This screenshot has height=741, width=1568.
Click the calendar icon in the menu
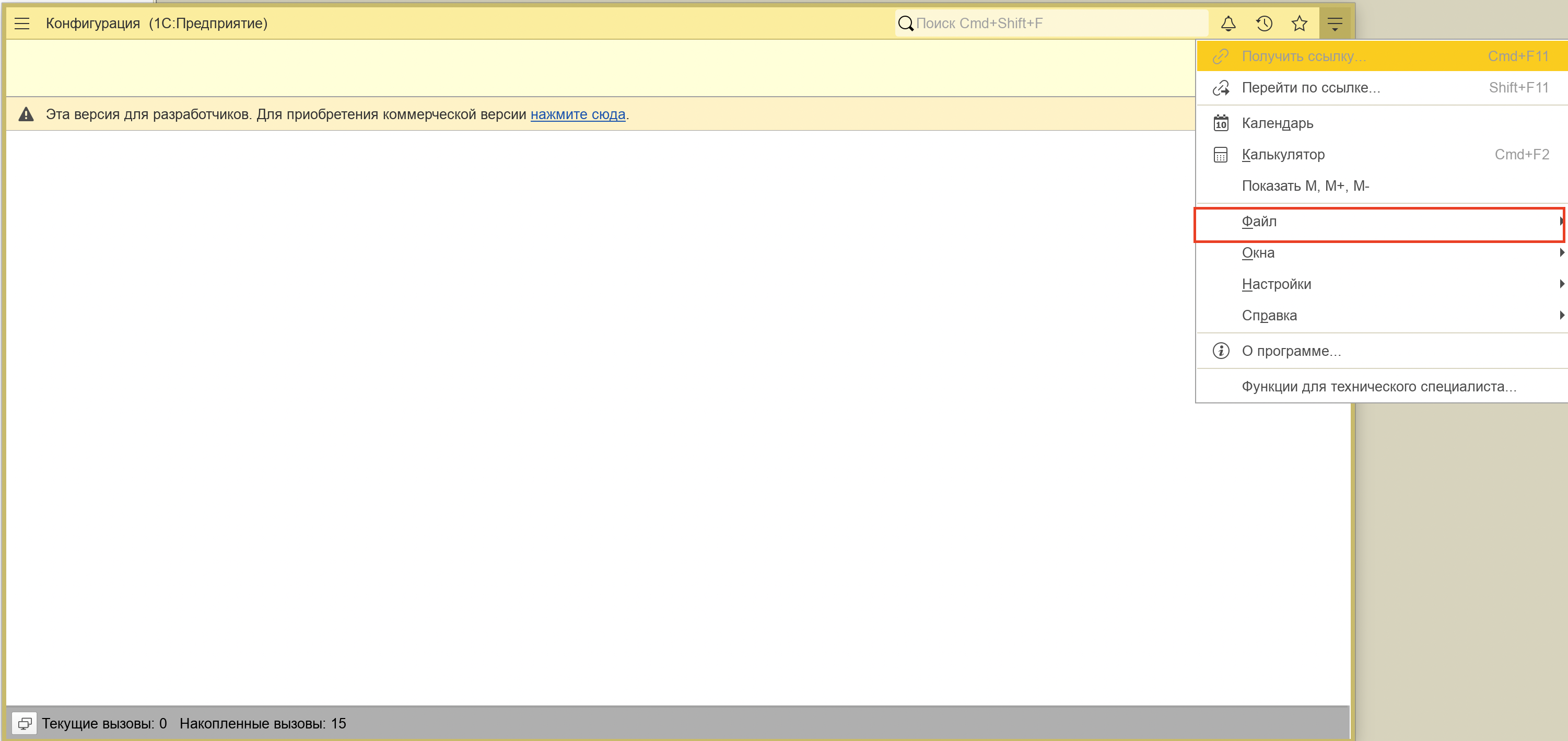coord(1221,123)
